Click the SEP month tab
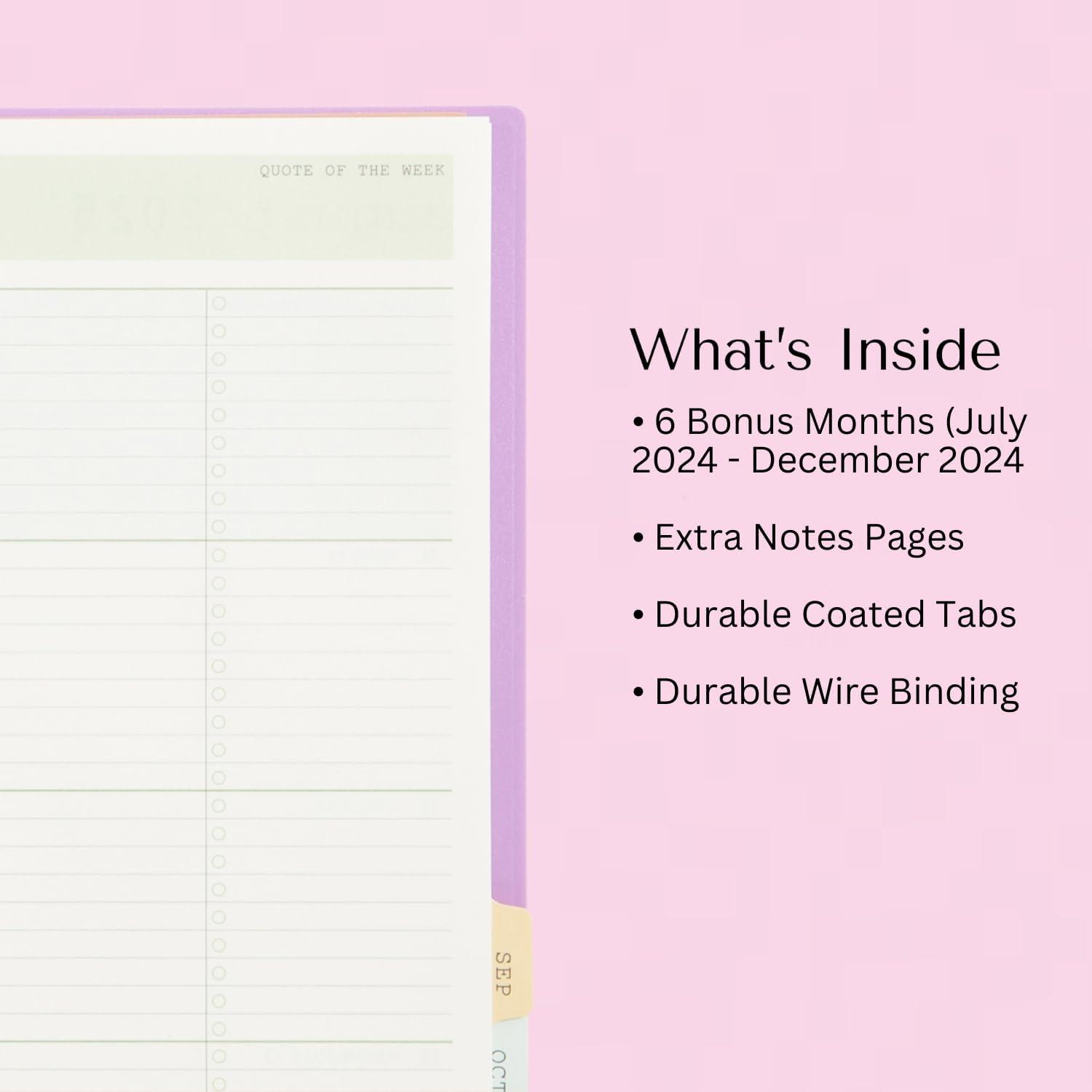Screen dimensions: 1092x1092 tap(505, 972)
